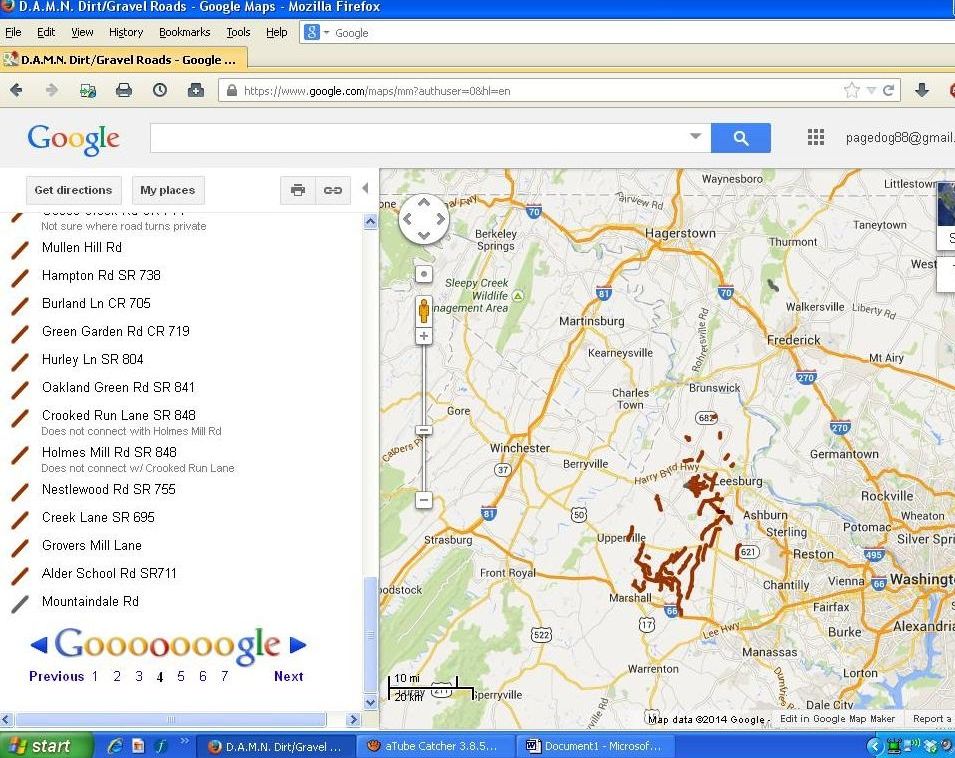
Task: Open the File menu
Action: [13, 32]
